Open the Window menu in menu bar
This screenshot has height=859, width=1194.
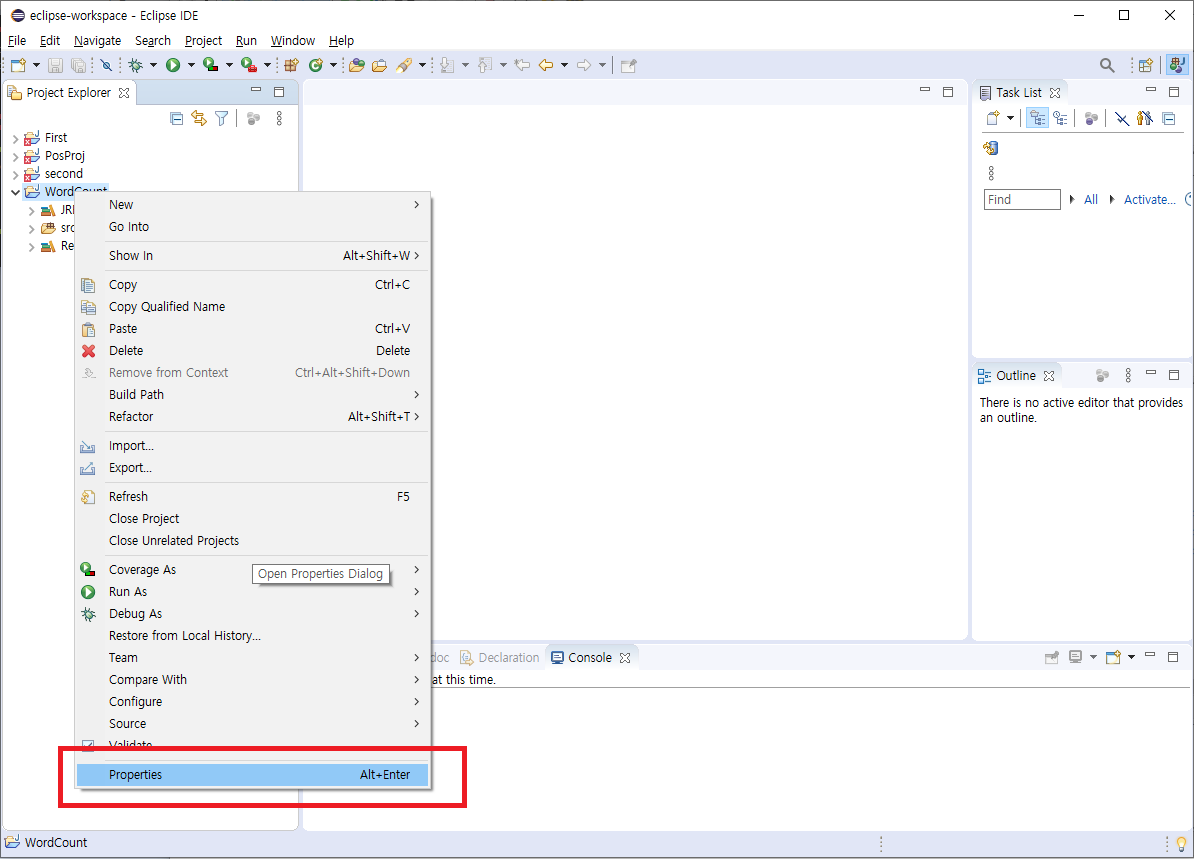coord(292,40)
